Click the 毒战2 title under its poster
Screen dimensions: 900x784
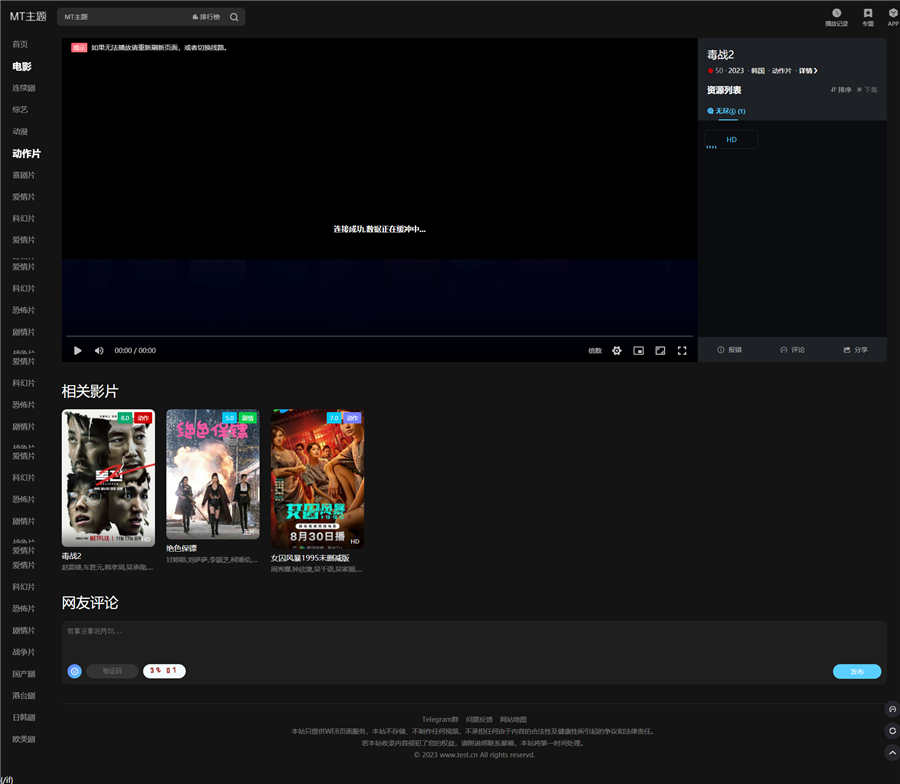pos(72,556)
